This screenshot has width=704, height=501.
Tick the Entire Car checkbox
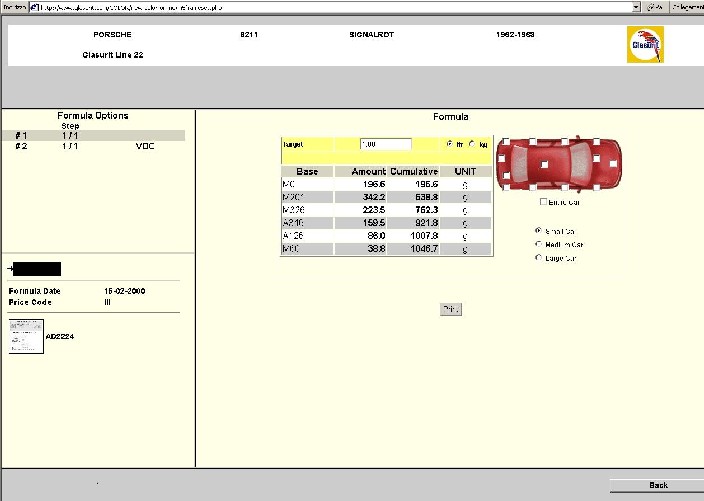pos(543,202)
